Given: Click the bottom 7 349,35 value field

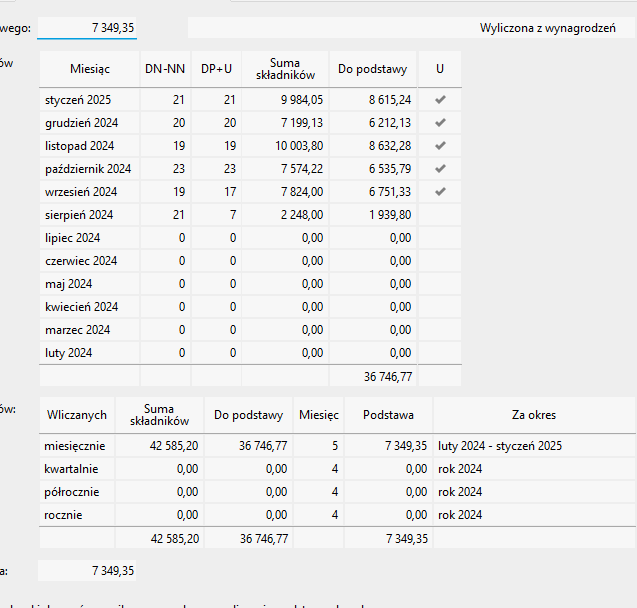Looking at the screenshot, I should (87, 571).
